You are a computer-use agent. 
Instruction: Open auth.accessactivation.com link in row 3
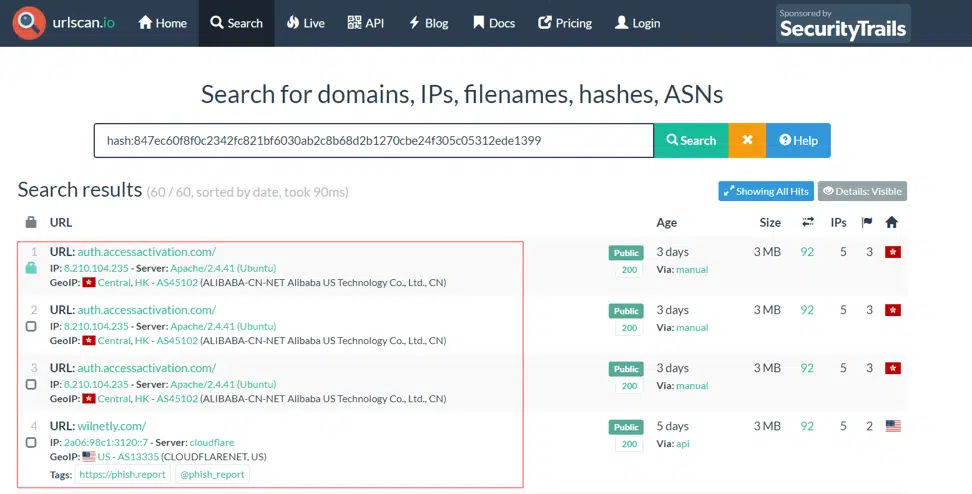147,368
